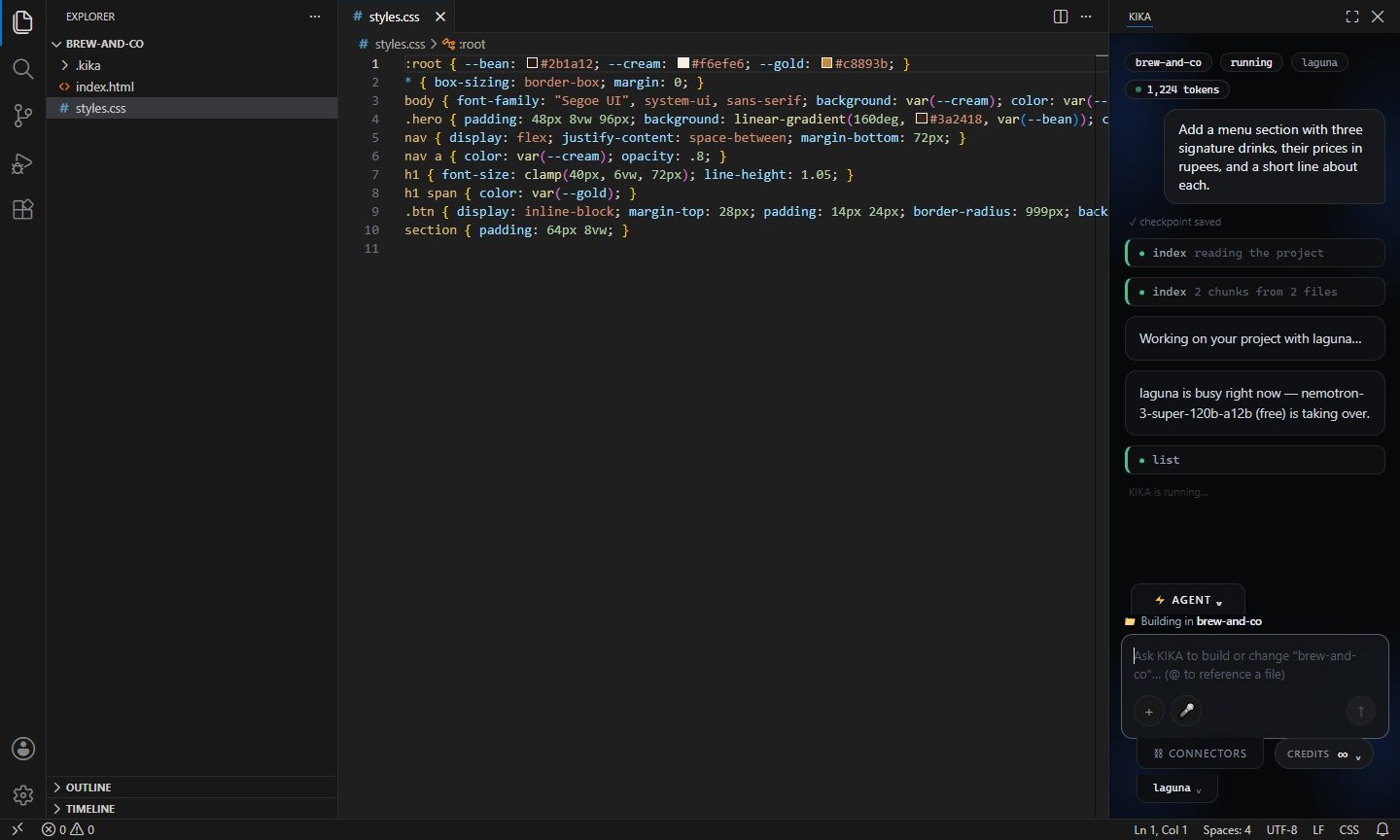Image resolution: width=1400 pixels, height=840 pixels.
Task: Click the Ln 1, Col 1 status item
Action: pos(1161,830)
